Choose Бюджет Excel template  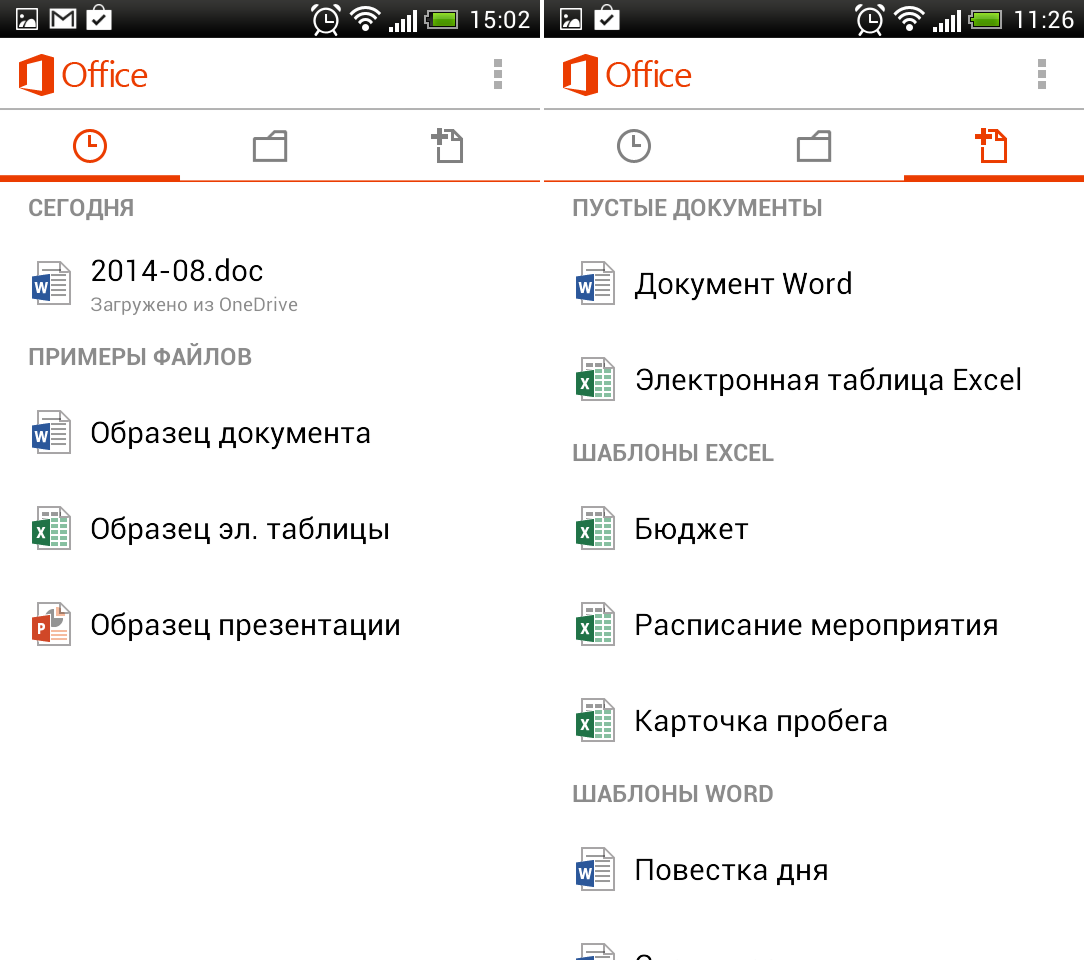pyautogui.click(x=814, y=529)
